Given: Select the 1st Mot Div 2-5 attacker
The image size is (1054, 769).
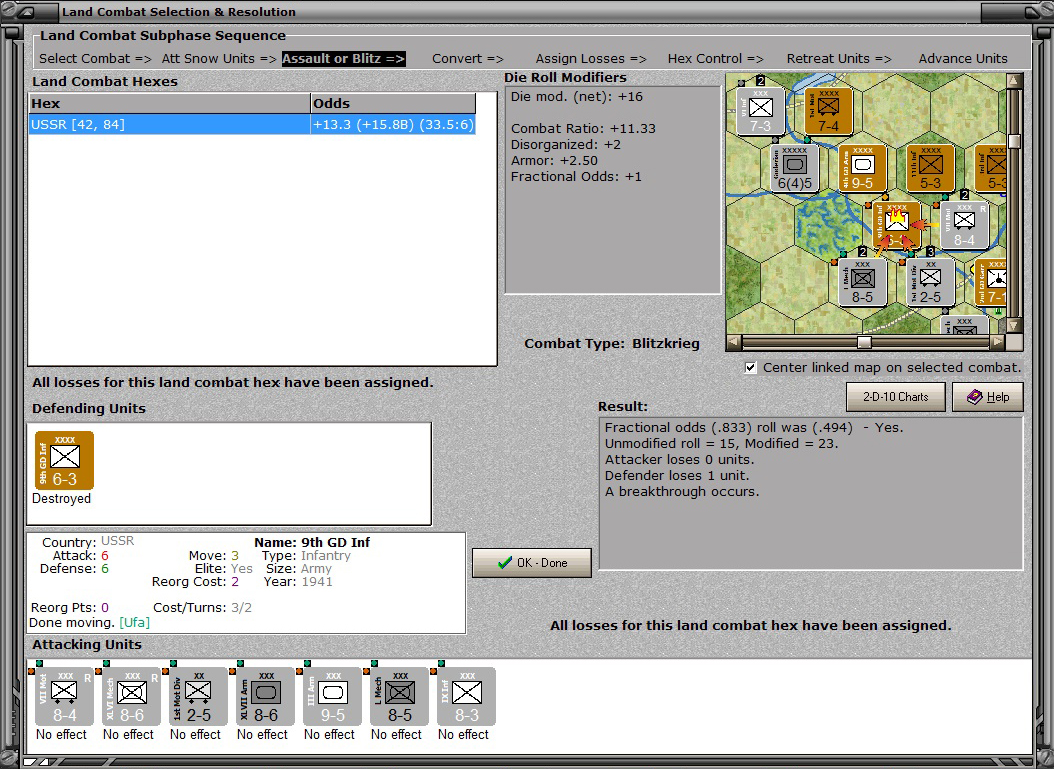Looking at the screenshot, I should (x=198, y=696).
